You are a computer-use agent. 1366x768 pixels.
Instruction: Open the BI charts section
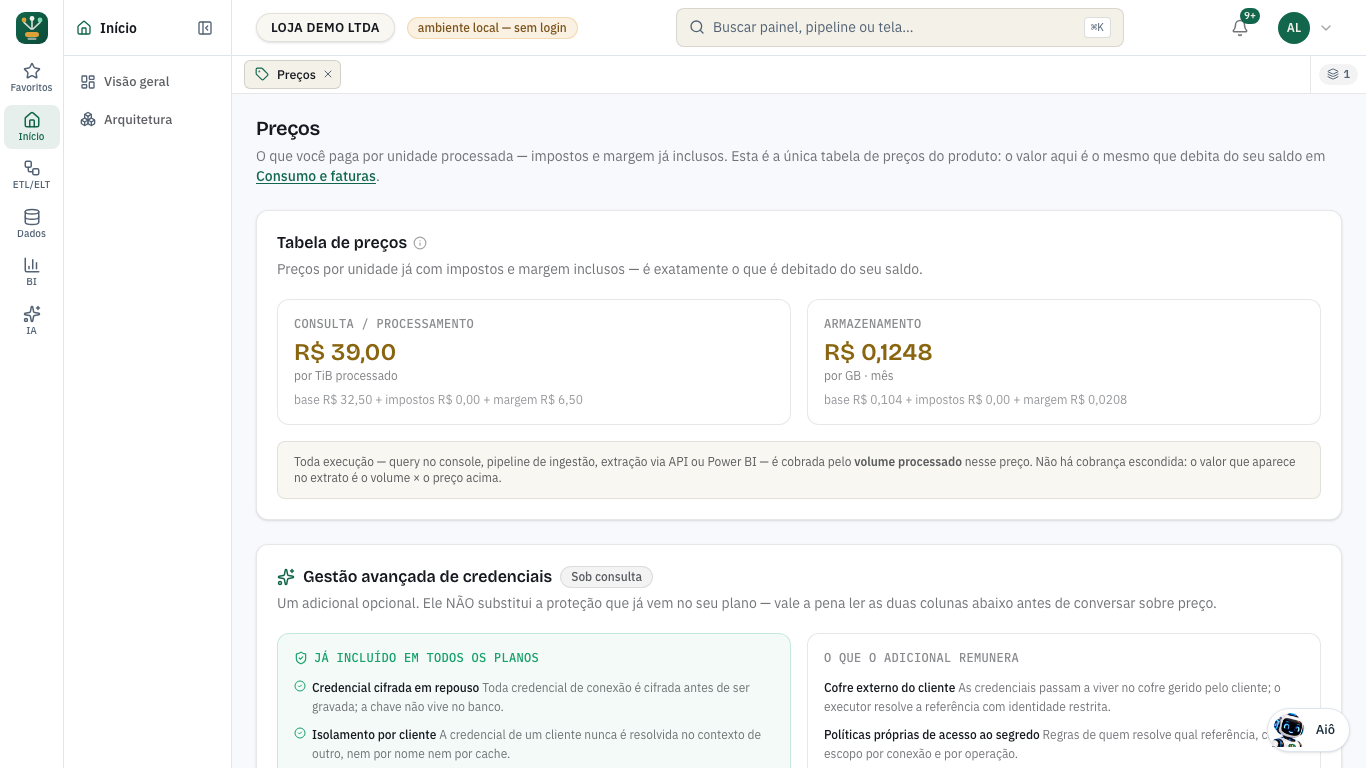pyautogui.click(x=32, y=272)
